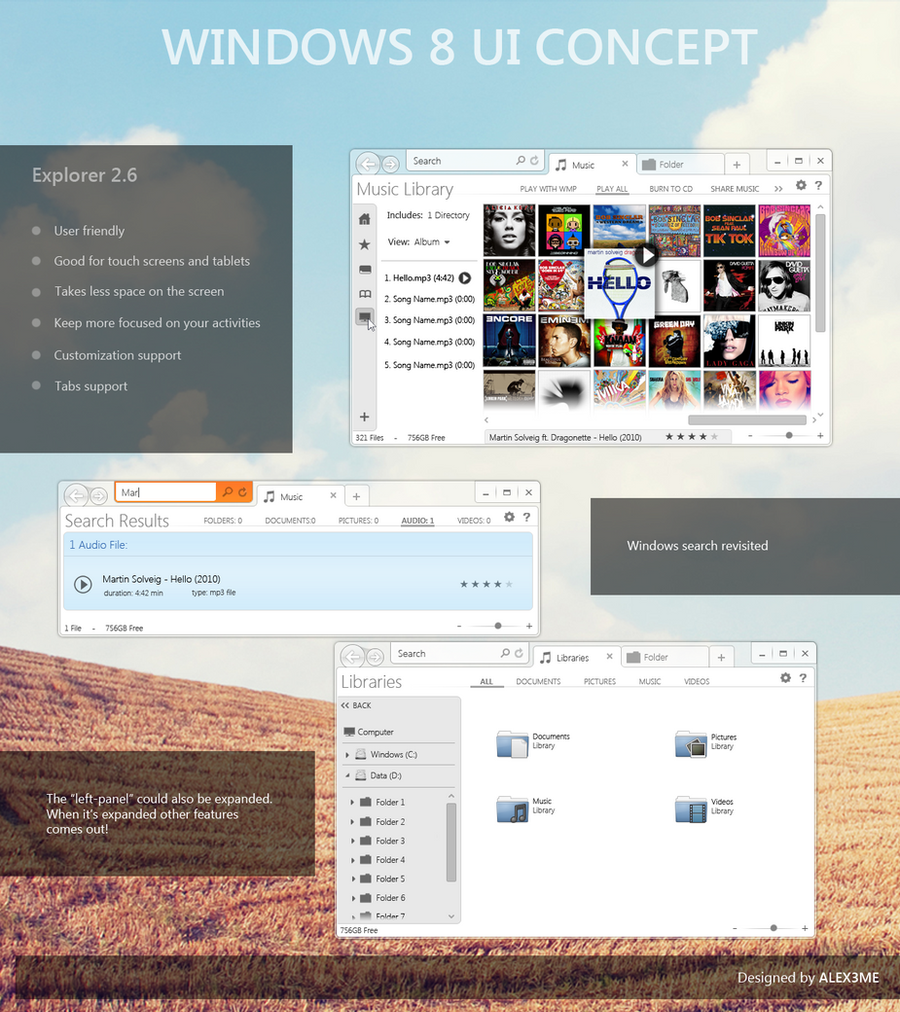The height and width of the screenshot is (1012, 900).
Task: Close the Music tab in Music Library window
Action: tap(625, 164)
